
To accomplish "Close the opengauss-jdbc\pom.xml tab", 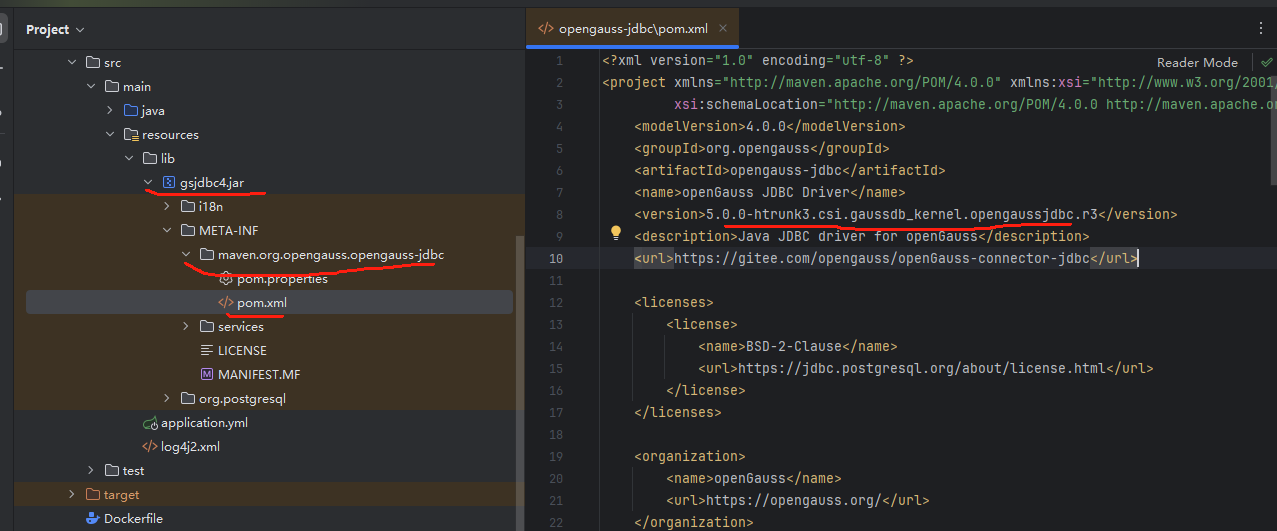I will tap(724, 29).
